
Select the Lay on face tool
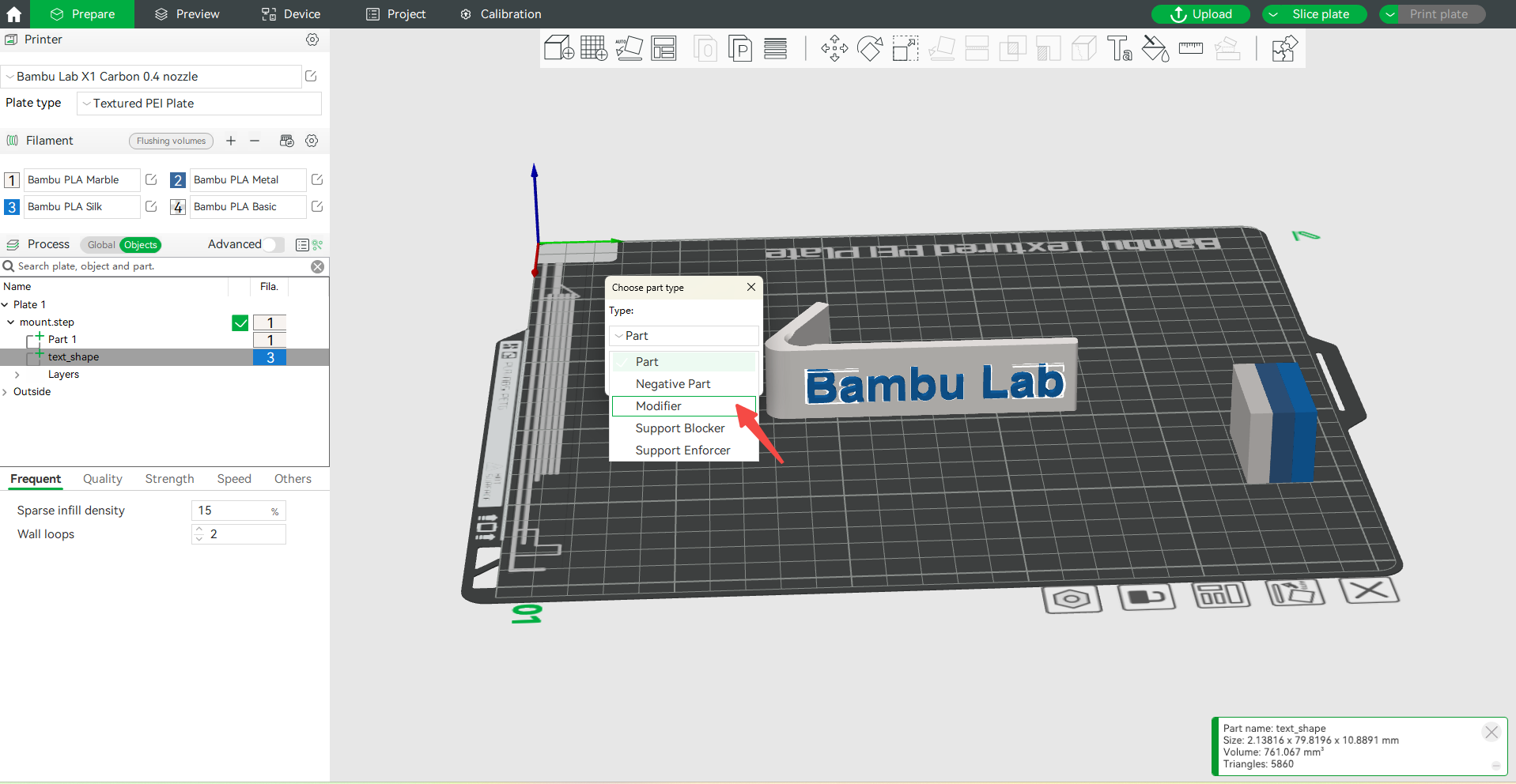coord(941,48)
